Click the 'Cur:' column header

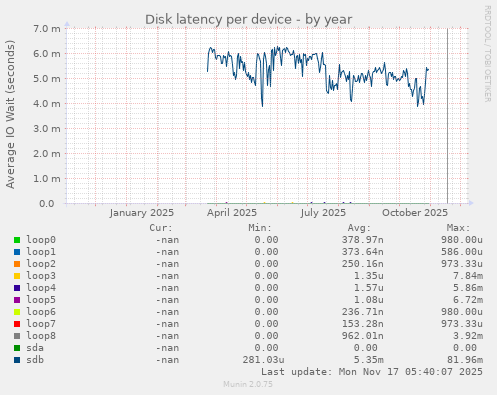click(x=161, y=228)
